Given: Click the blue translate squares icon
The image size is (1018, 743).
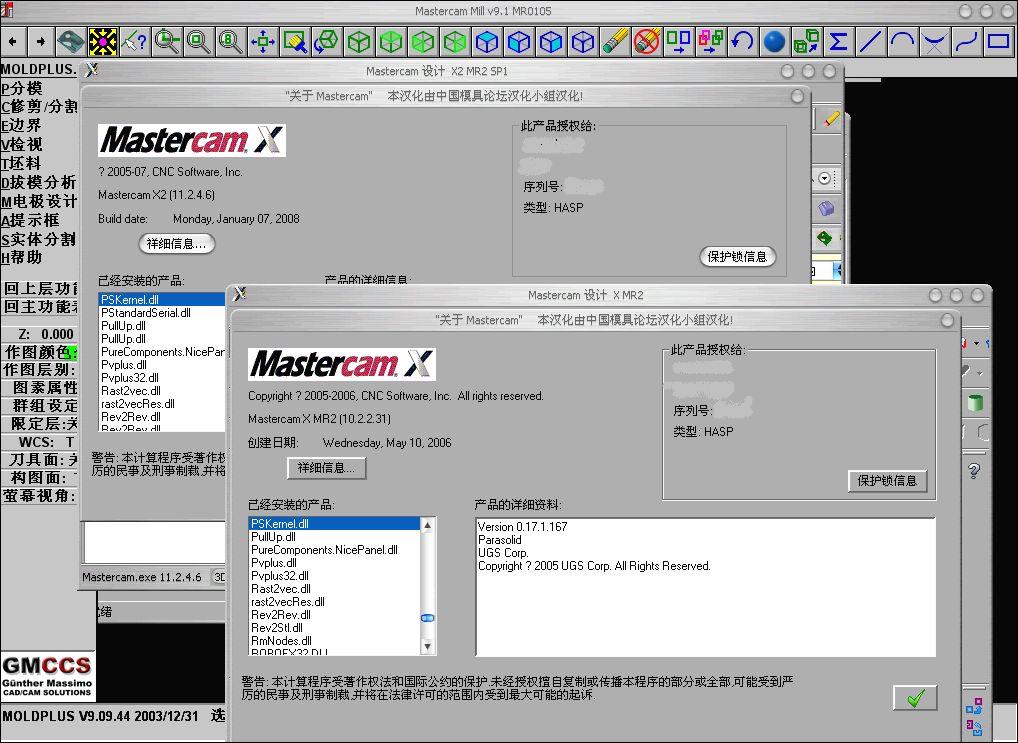Looking at the screenshot, I should pyautogui.click(x=678, y=42).
